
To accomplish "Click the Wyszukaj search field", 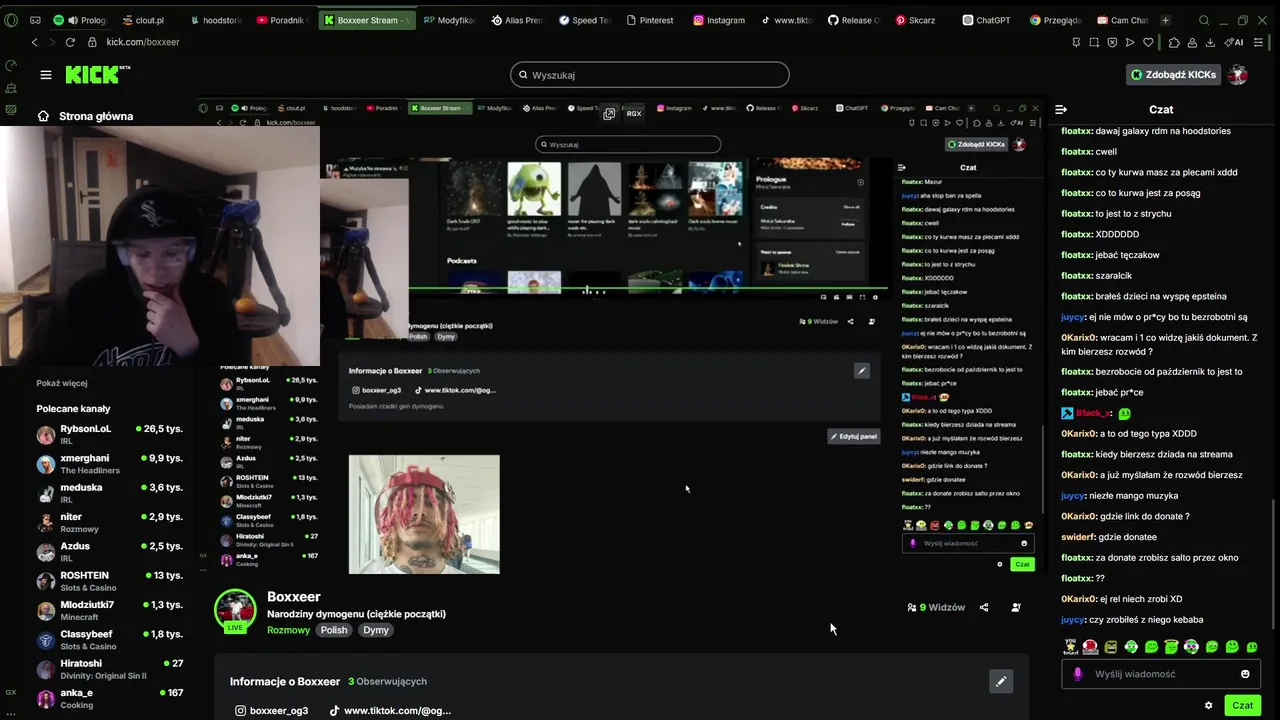I will (x=650, y=75).
